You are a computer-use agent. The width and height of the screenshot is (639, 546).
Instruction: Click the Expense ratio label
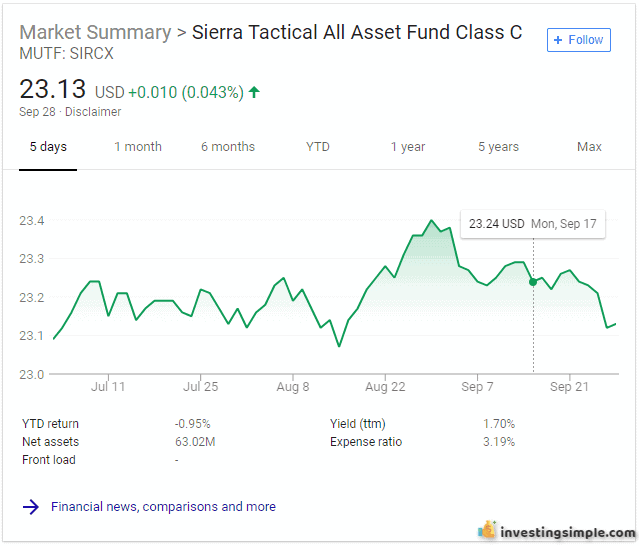tap(366, 442)
